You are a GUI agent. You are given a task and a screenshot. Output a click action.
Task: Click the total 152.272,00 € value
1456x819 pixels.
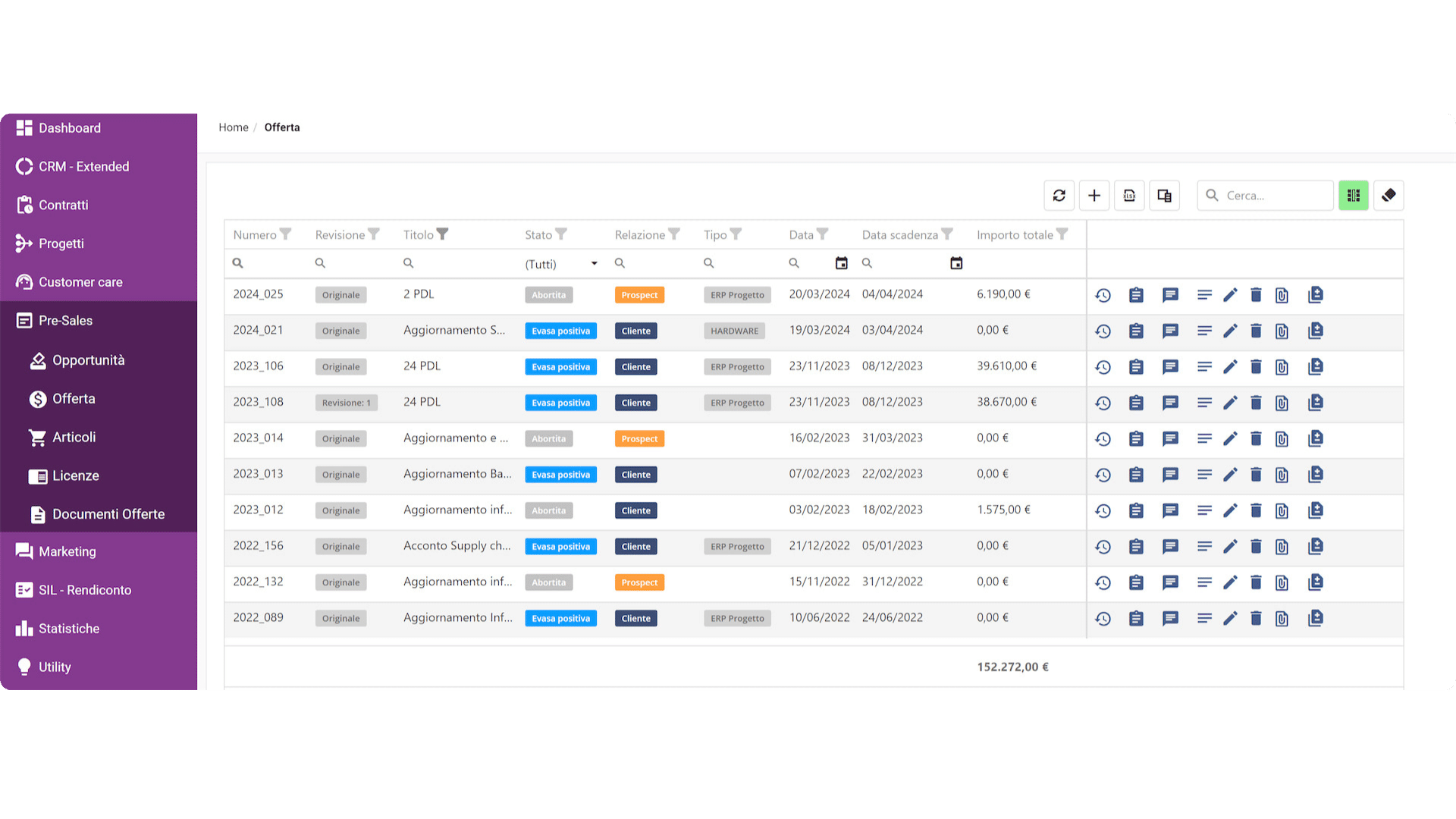pyautogui.click(x=1012, y=667)
